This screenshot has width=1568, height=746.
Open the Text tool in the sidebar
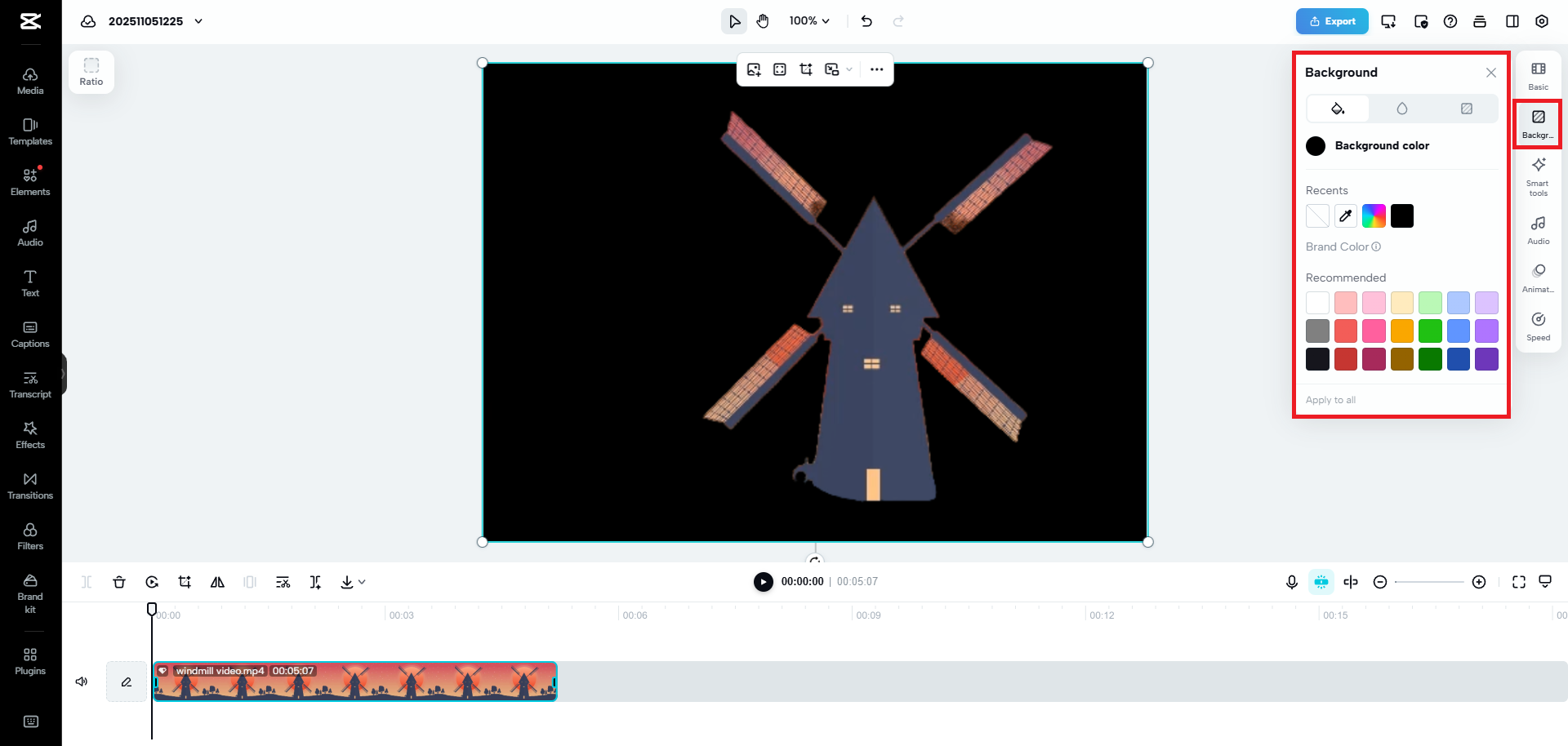30,283
